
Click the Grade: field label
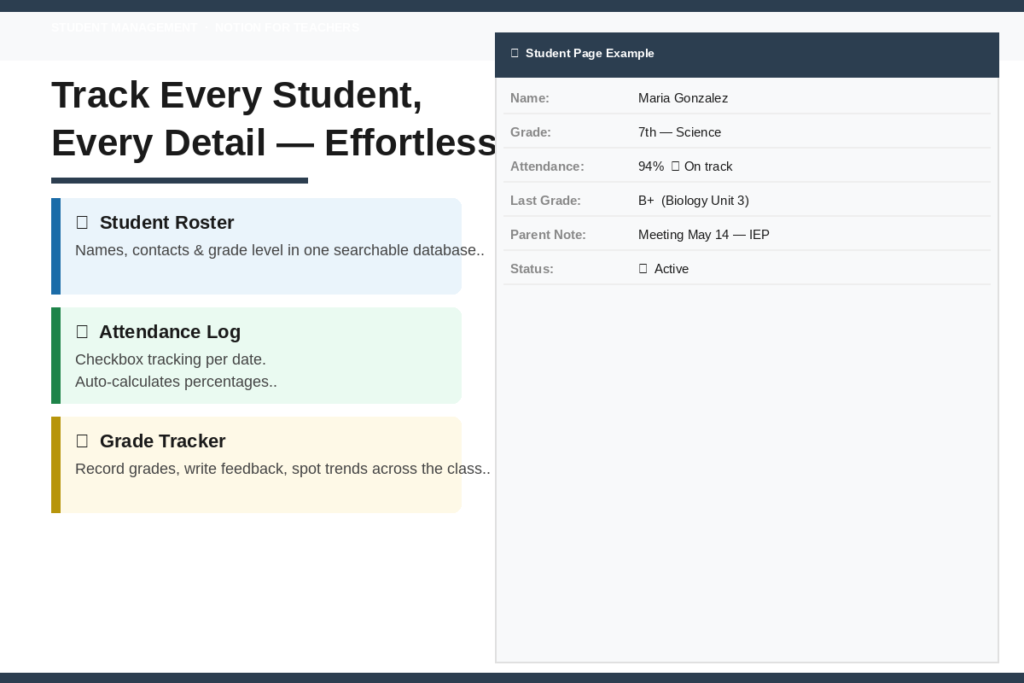pyautogui.click(x=530, y=132)
